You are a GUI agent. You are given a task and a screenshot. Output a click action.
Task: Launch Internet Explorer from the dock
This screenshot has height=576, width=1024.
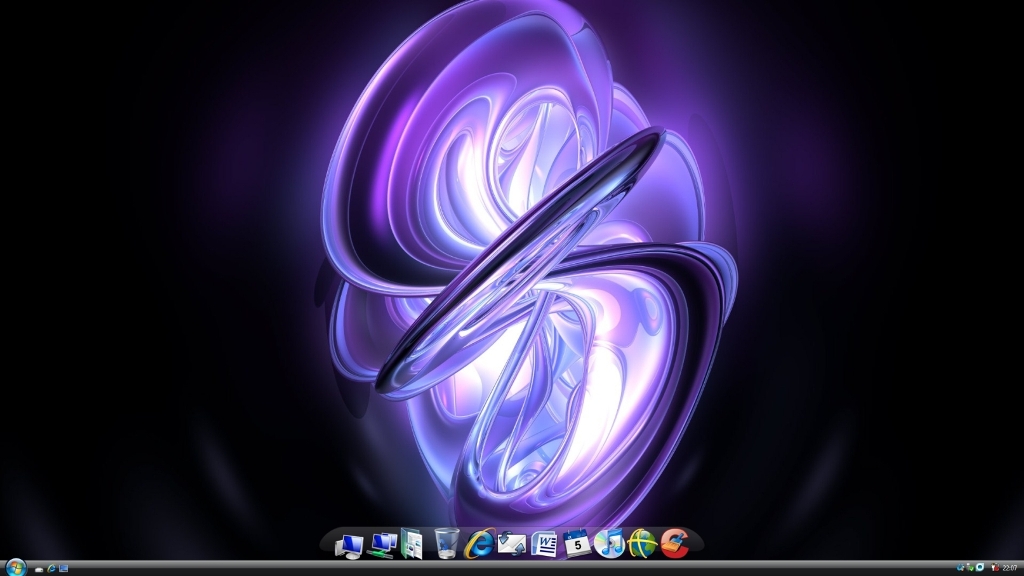[x=480, y=543]
